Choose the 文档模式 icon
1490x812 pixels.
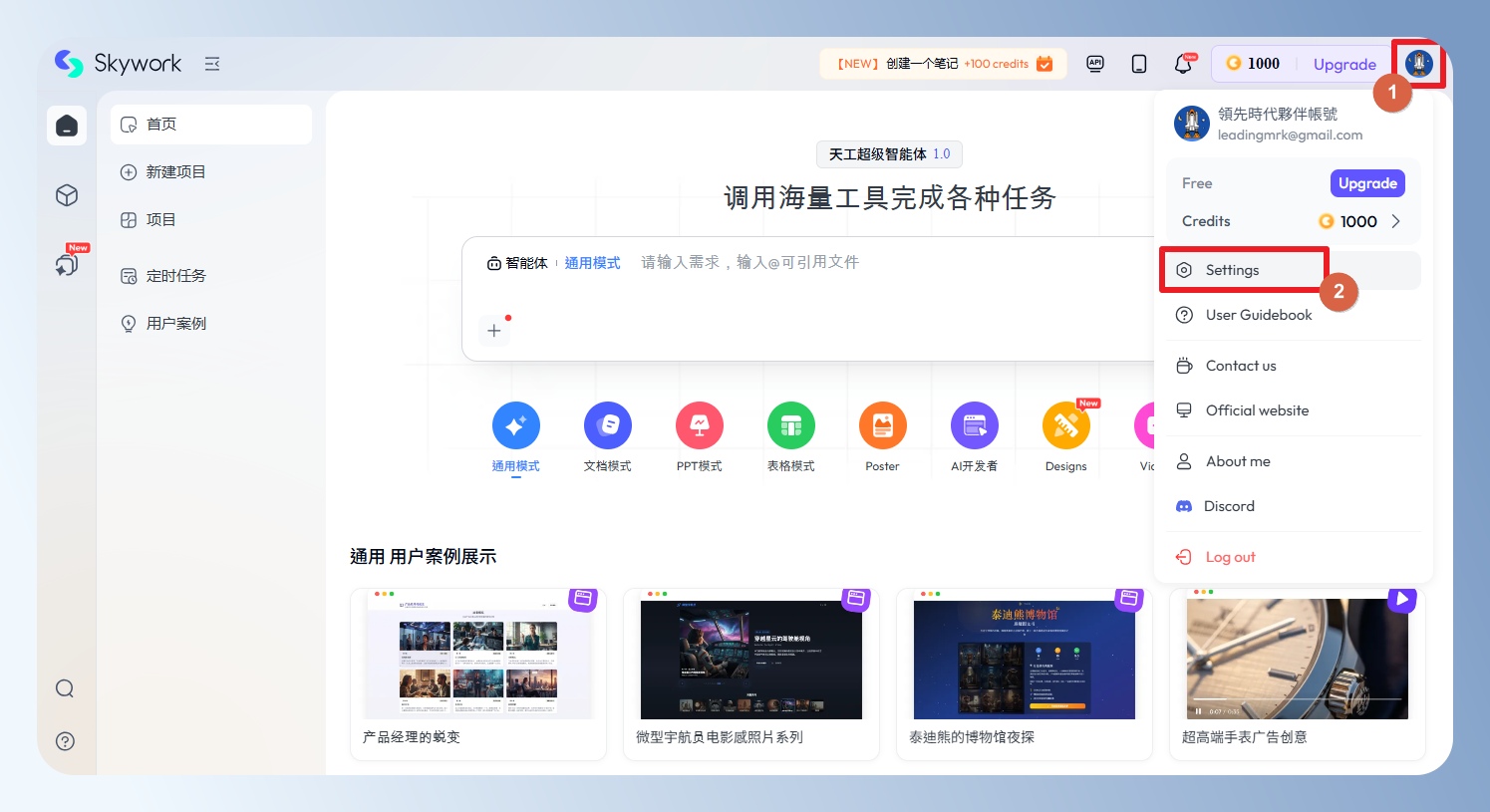coord(607,426)
